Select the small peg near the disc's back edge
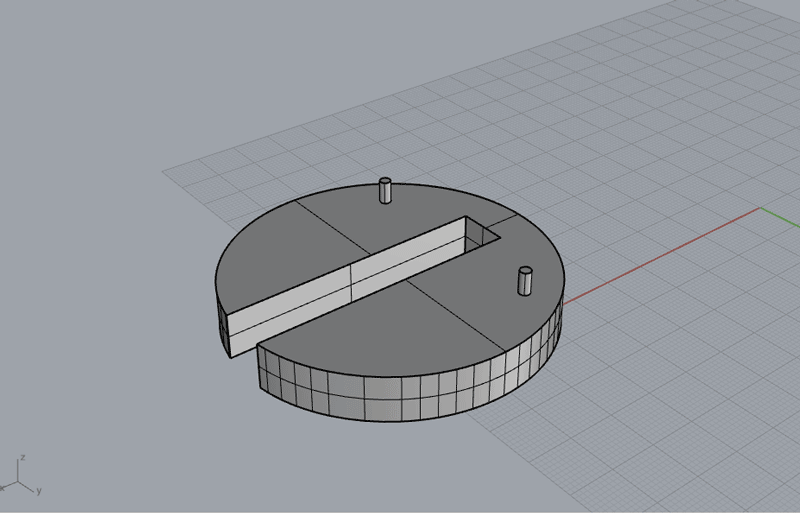This screenshot has width=800, height=513. coord(385,191)
